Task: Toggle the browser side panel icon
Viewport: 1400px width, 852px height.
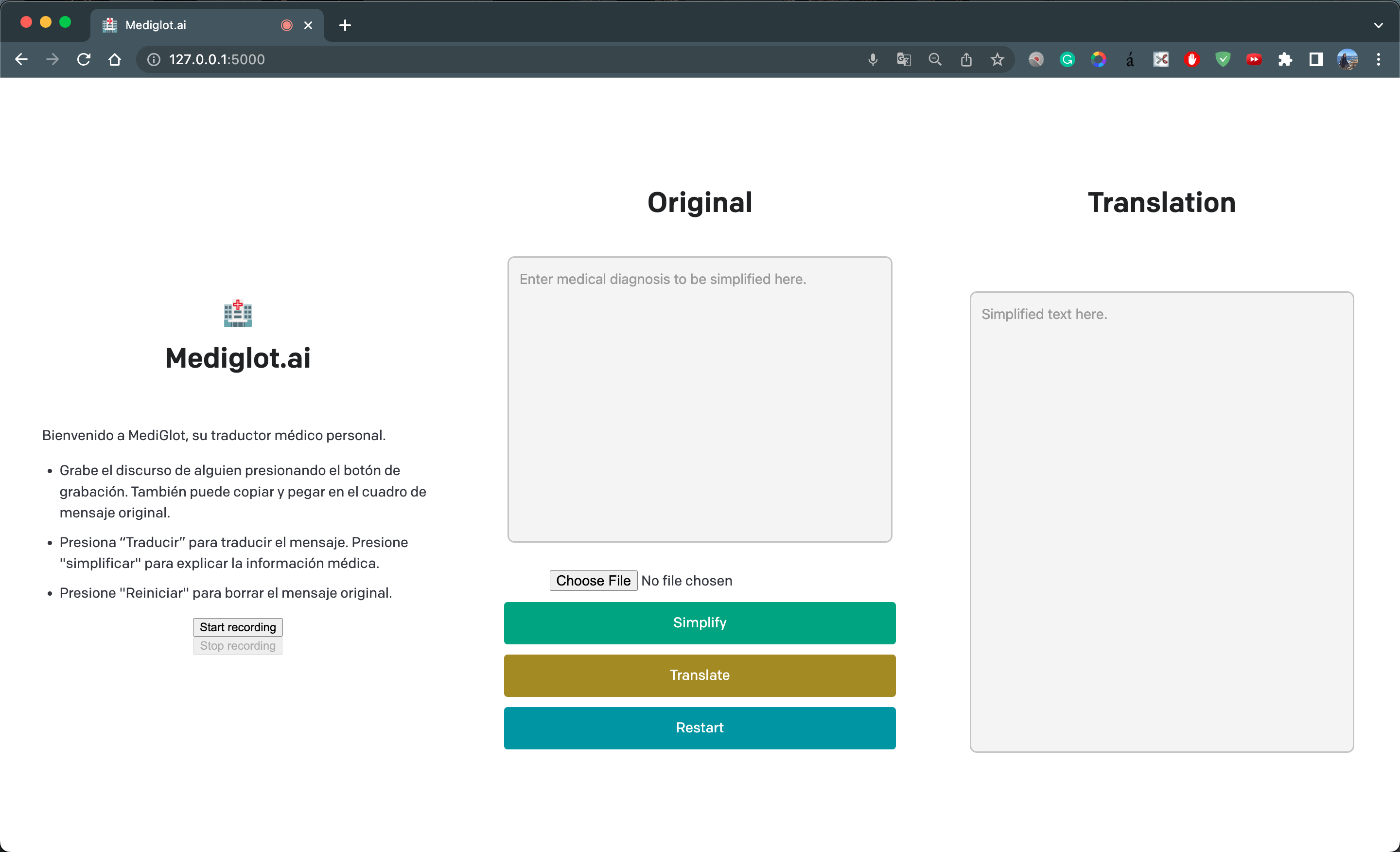Action: point(1316,59)
